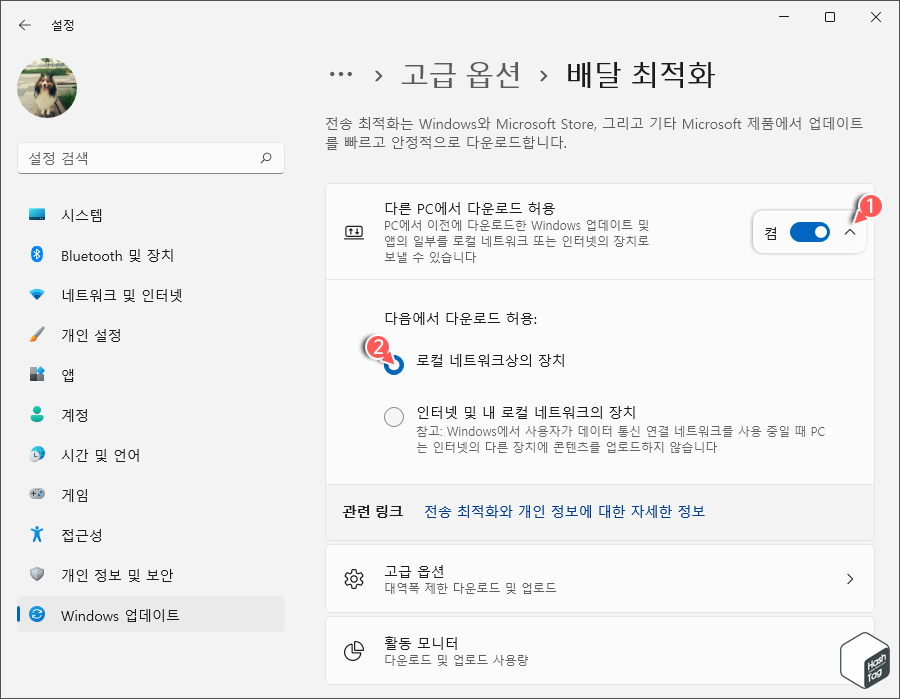This screenshot has height=699, width=900.
Task: Go back to 고급 옵션 breadcrumb
Action: pos(461,75)
